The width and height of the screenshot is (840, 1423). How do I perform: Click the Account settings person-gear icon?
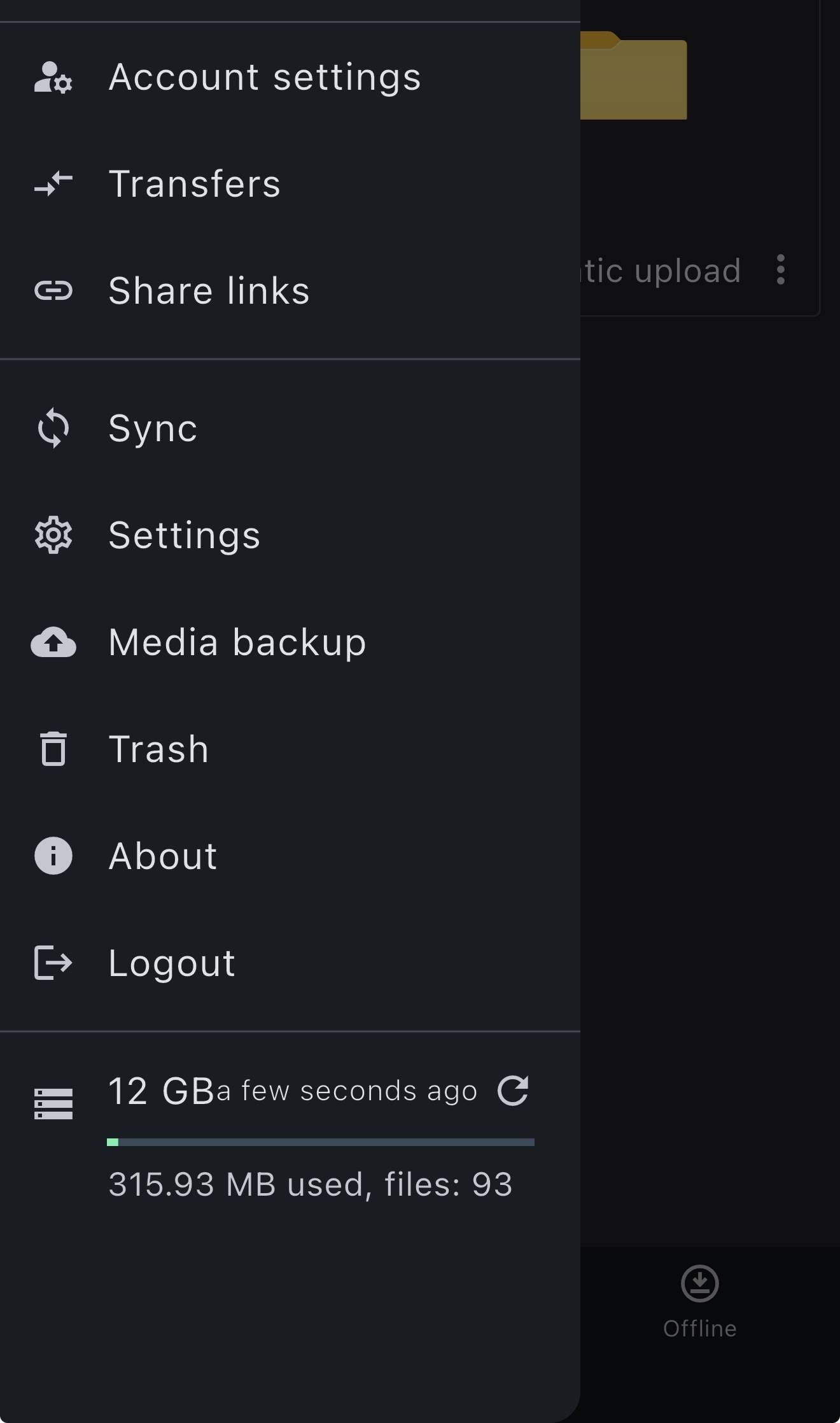[53, 78]
